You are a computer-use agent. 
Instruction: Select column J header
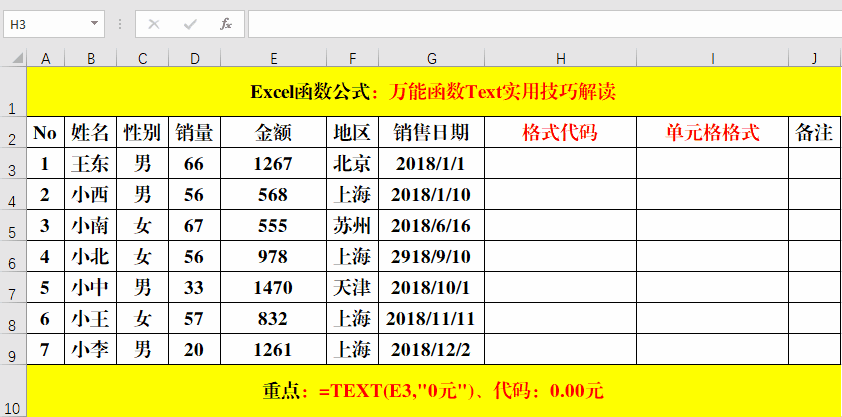pos(815,58)
